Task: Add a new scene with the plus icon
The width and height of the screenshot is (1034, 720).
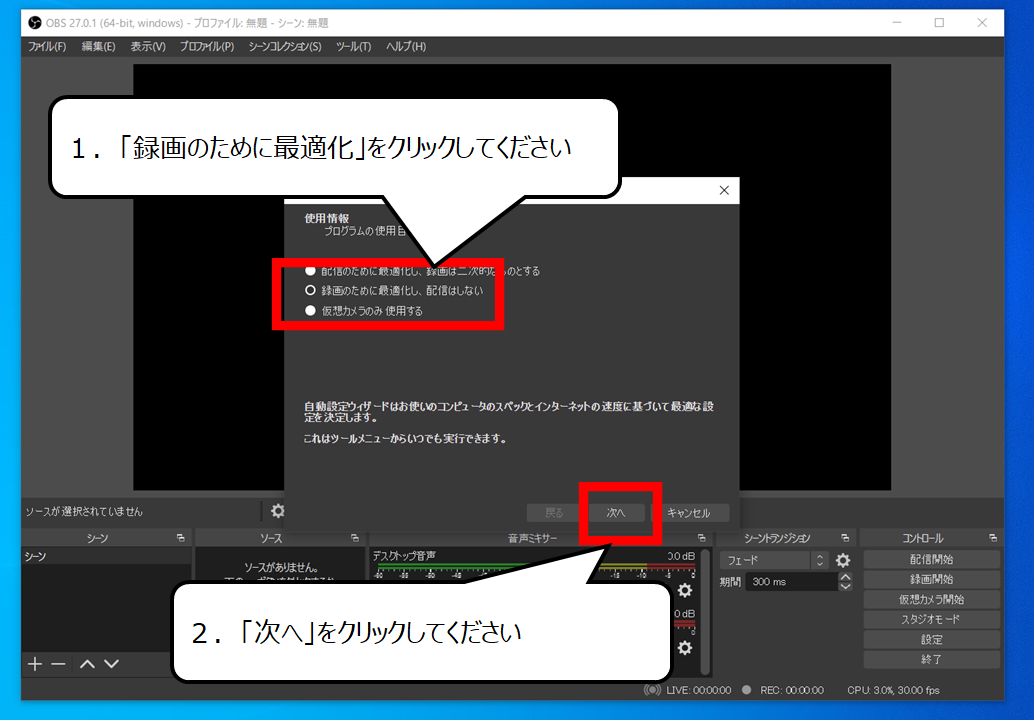Action: click(35, 664)
